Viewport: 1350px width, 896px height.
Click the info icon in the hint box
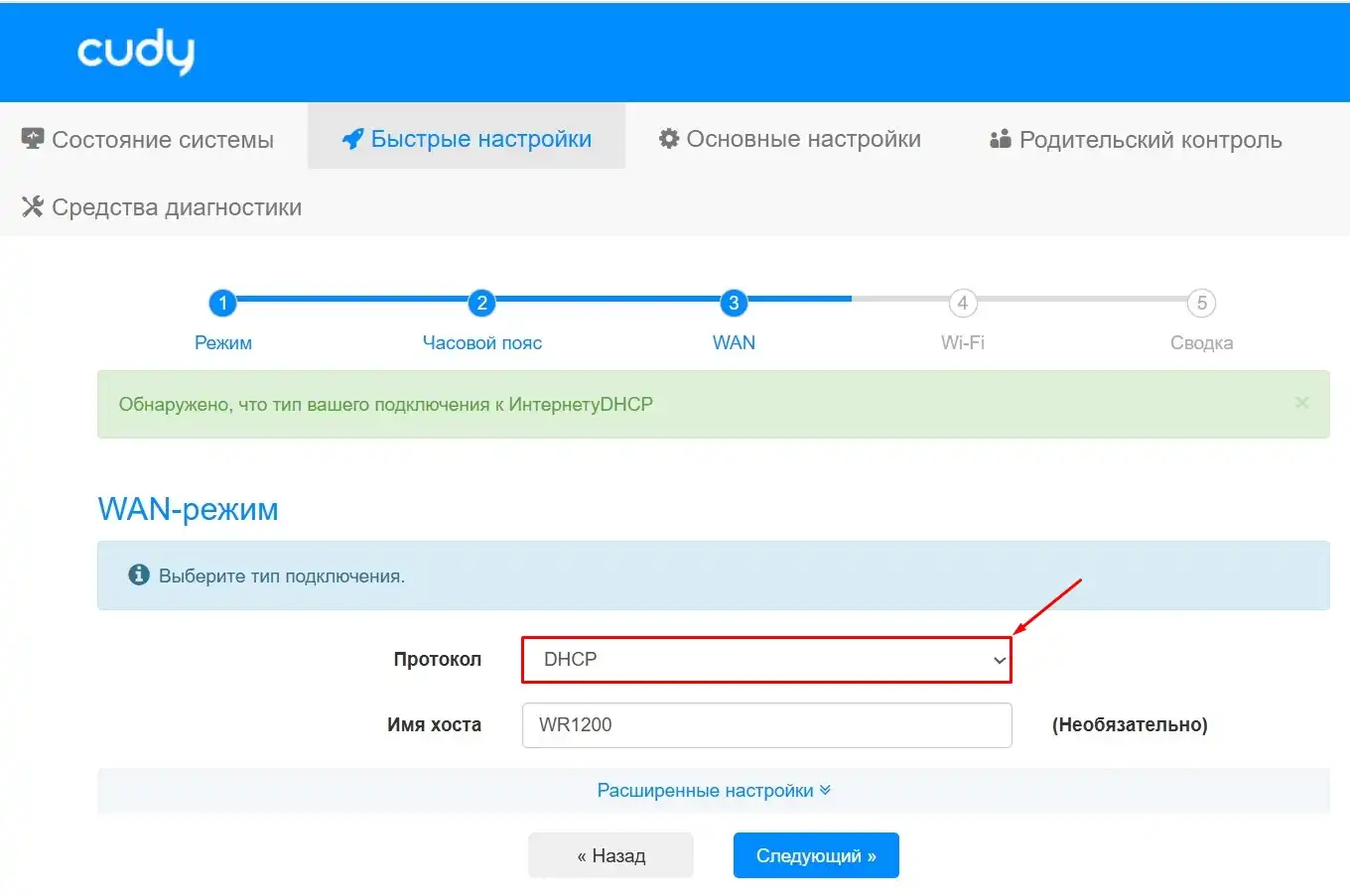click(x=139, y=576)
